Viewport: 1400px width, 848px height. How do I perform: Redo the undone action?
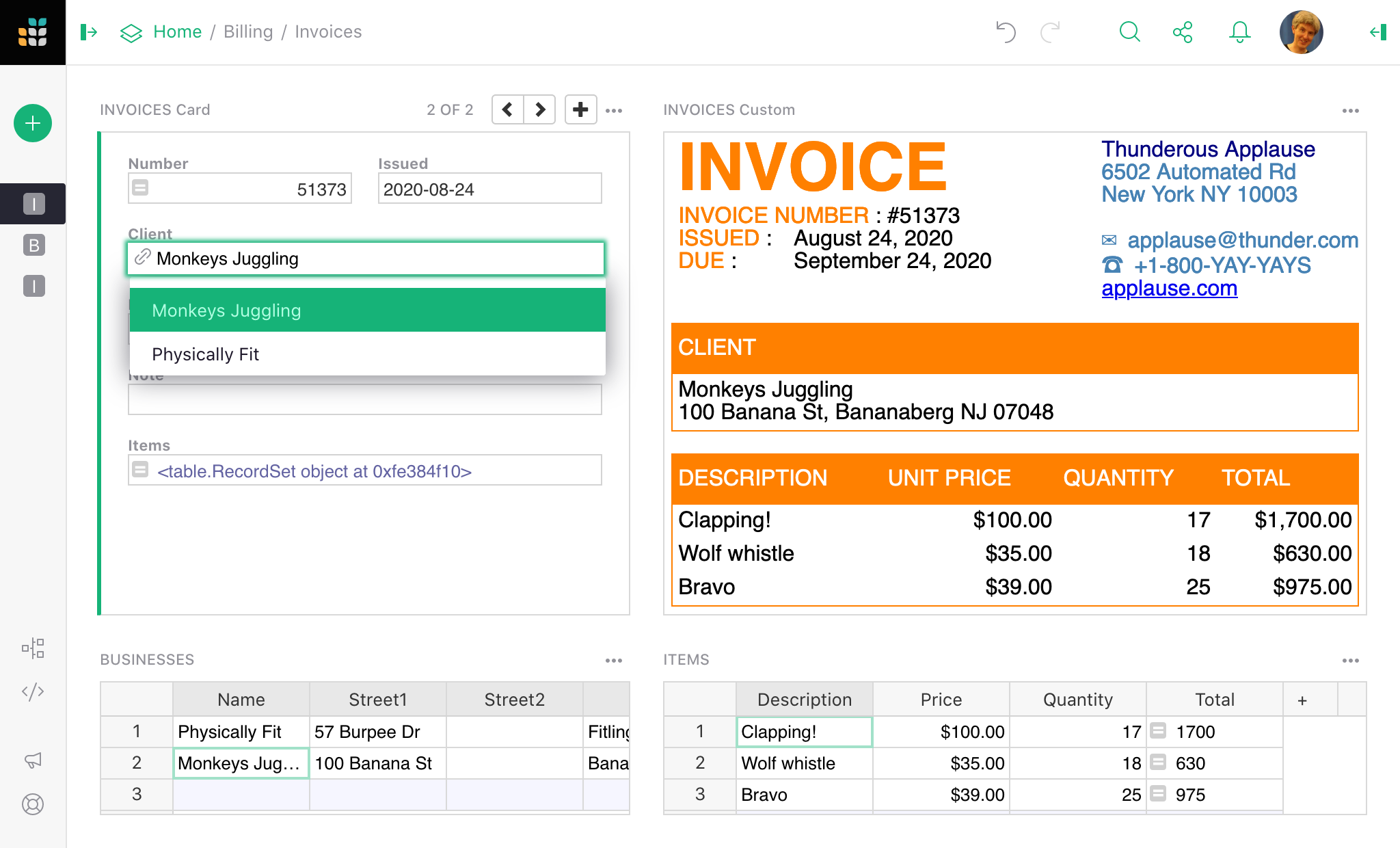pos(1050,31)
